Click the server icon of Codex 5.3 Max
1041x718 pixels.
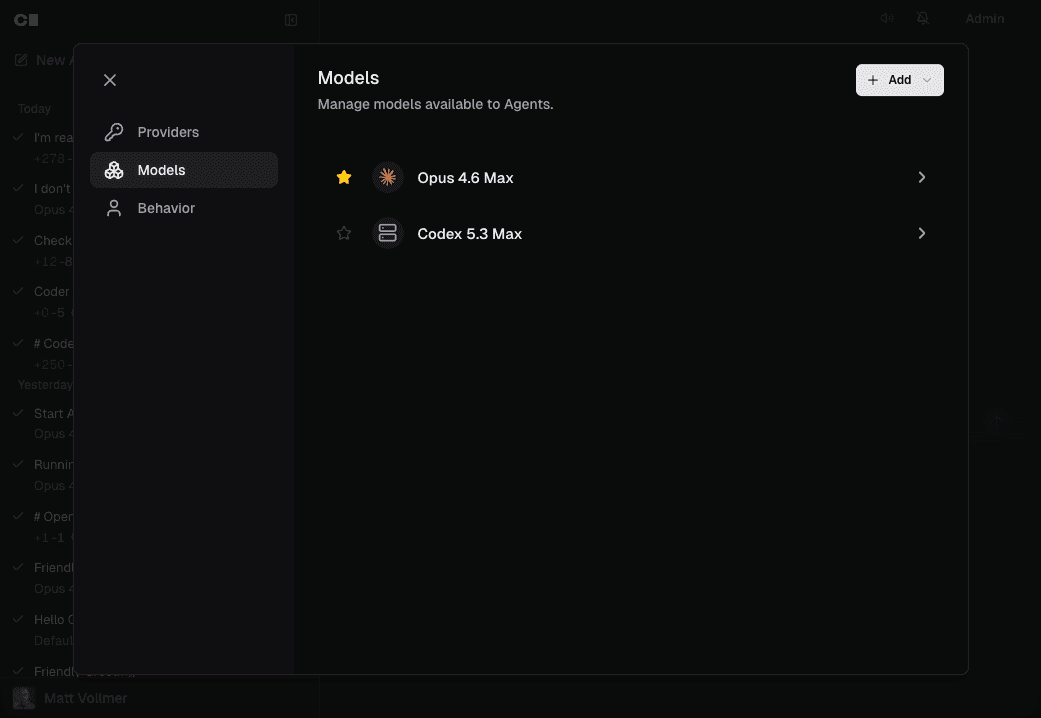[x=388, y=233]
